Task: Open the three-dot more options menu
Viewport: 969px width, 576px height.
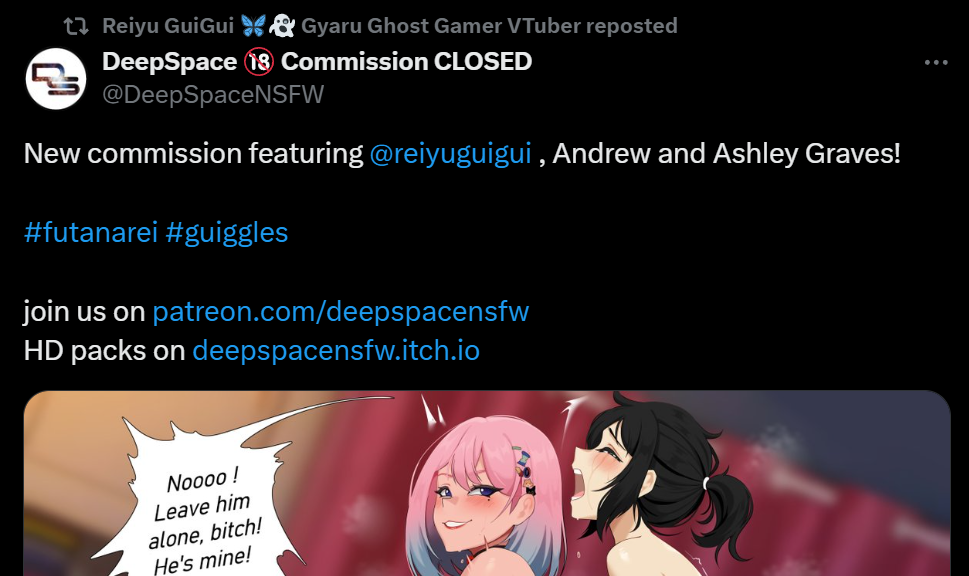Action: coord(936,62)
